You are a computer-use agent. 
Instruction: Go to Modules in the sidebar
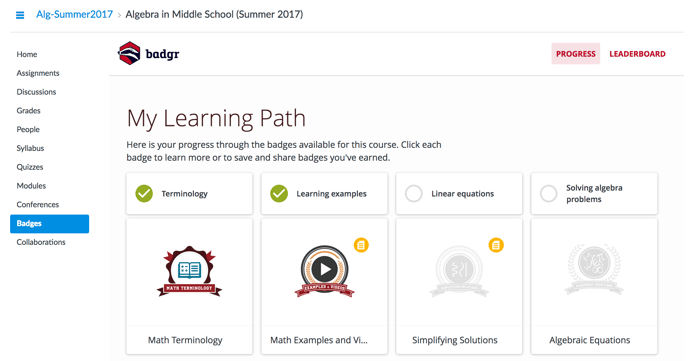coord(31,186)
